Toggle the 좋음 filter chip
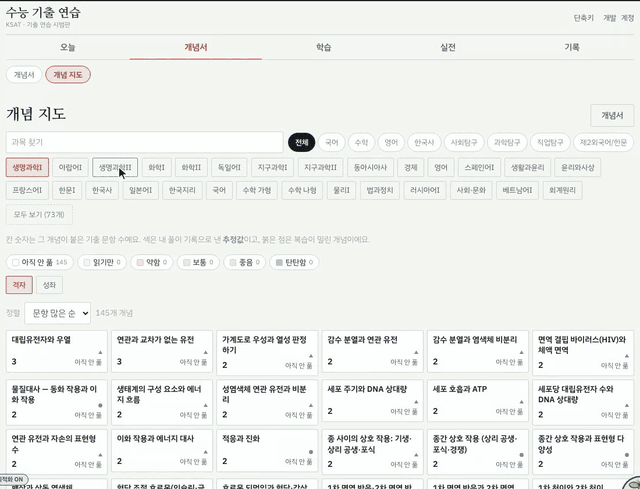Viewport: 640px width, 489px height. (244, 262)
